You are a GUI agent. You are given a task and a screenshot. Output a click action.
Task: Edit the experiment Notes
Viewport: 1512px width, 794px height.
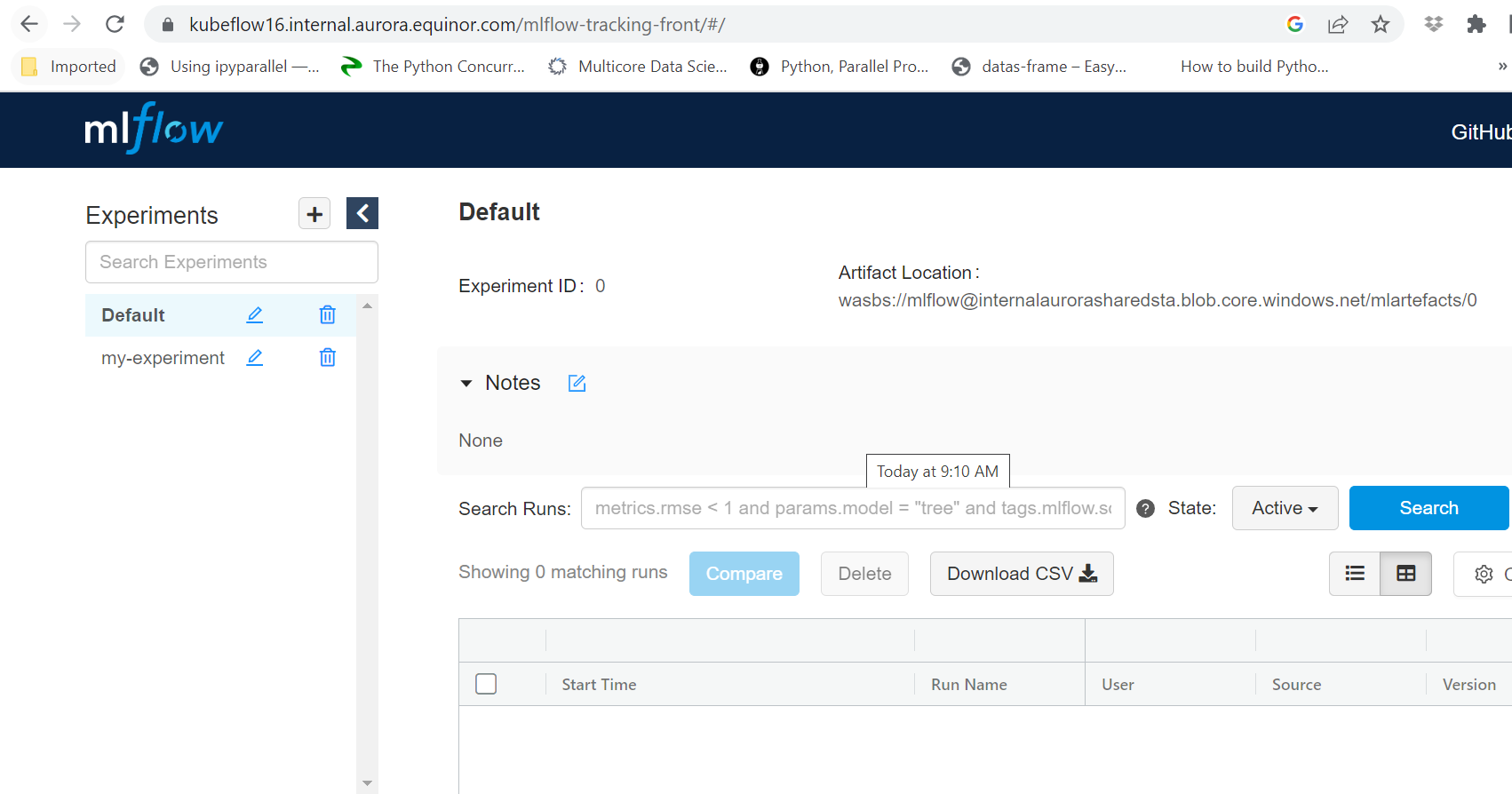tap(577, 383)
